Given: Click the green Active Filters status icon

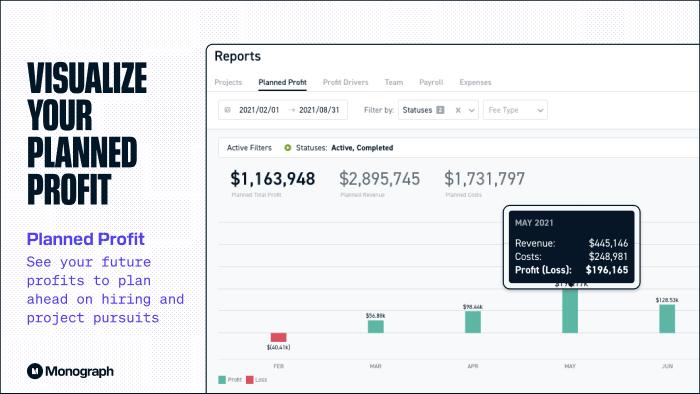Looking at the screenshot, I should tap(288, 148).
